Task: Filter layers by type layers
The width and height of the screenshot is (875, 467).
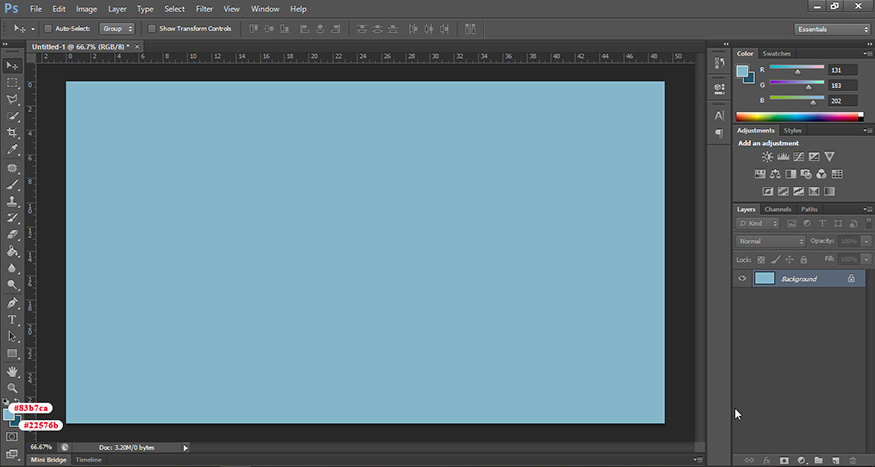Action: 822,223
